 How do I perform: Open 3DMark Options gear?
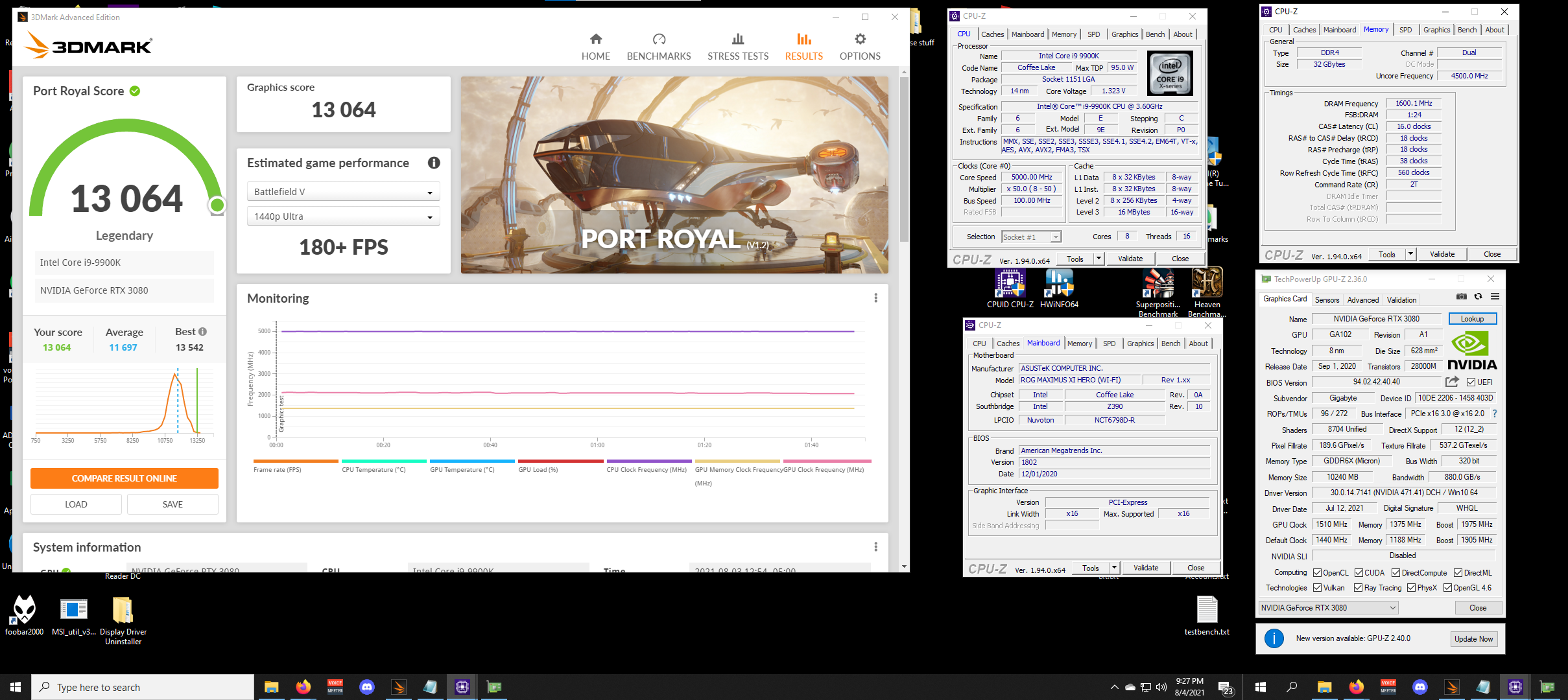[x=860, y=47]
